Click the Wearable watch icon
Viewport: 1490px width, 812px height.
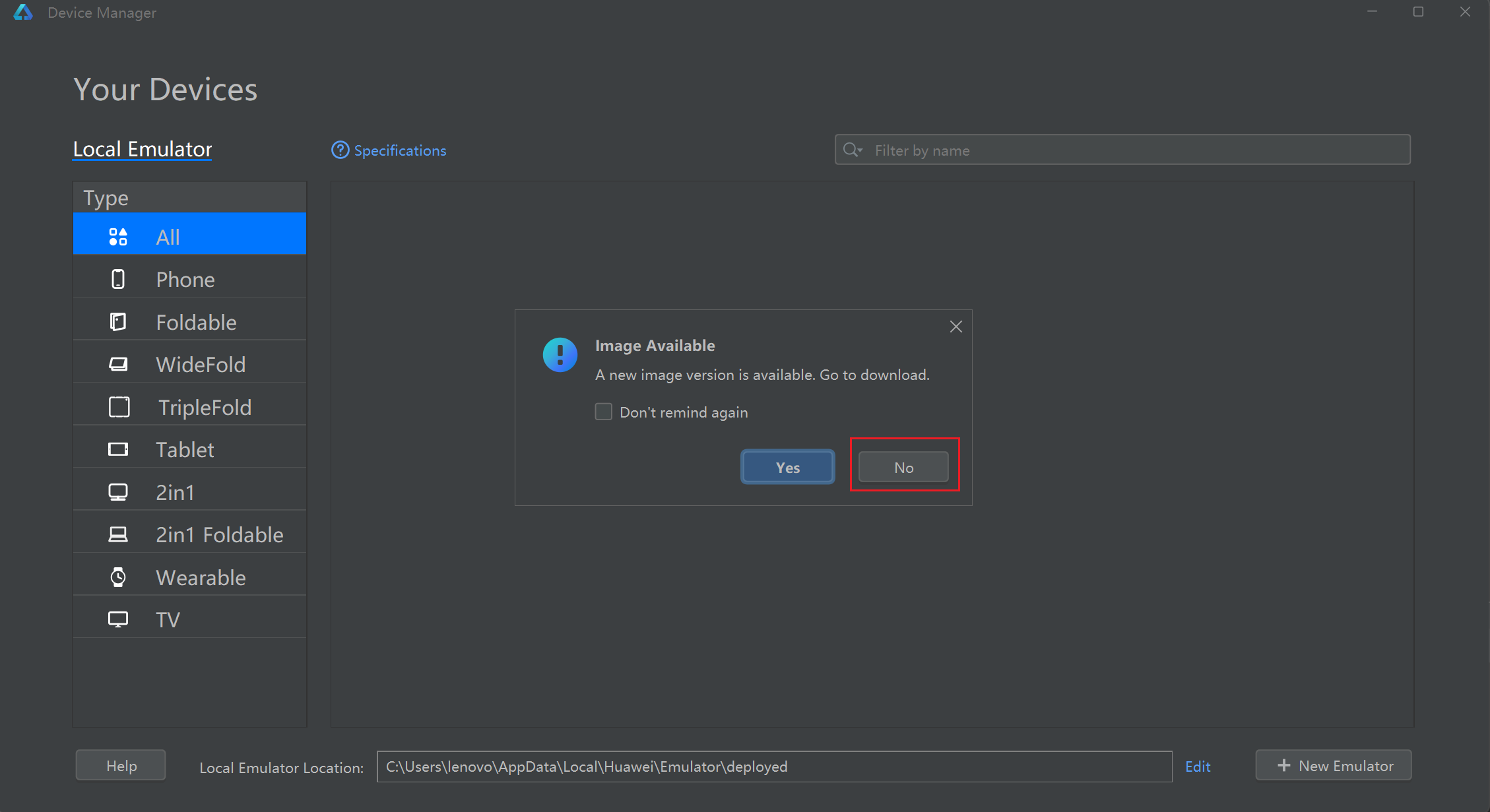118,577
